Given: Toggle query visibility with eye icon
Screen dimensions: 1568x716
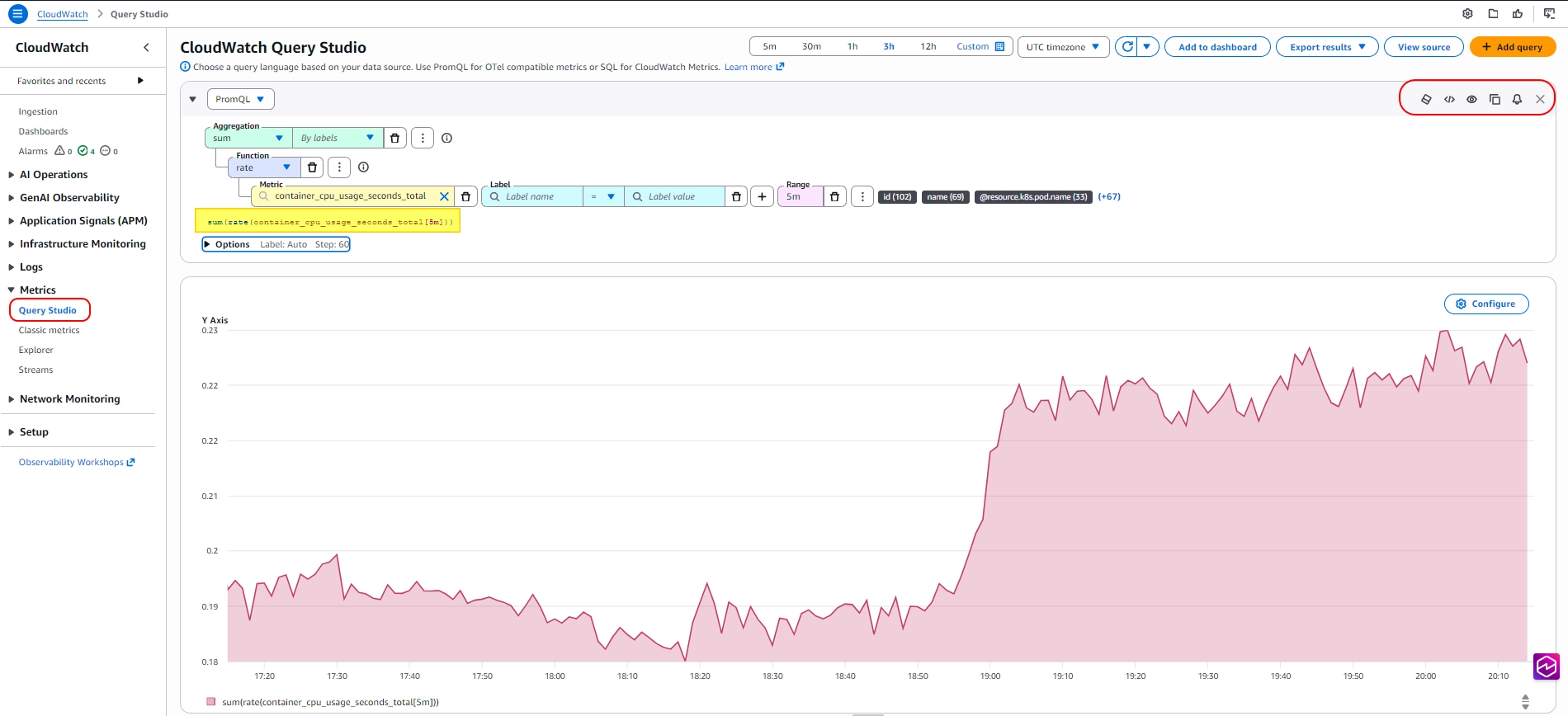Looking at the screenshot, I should (x=1471, y=99).
